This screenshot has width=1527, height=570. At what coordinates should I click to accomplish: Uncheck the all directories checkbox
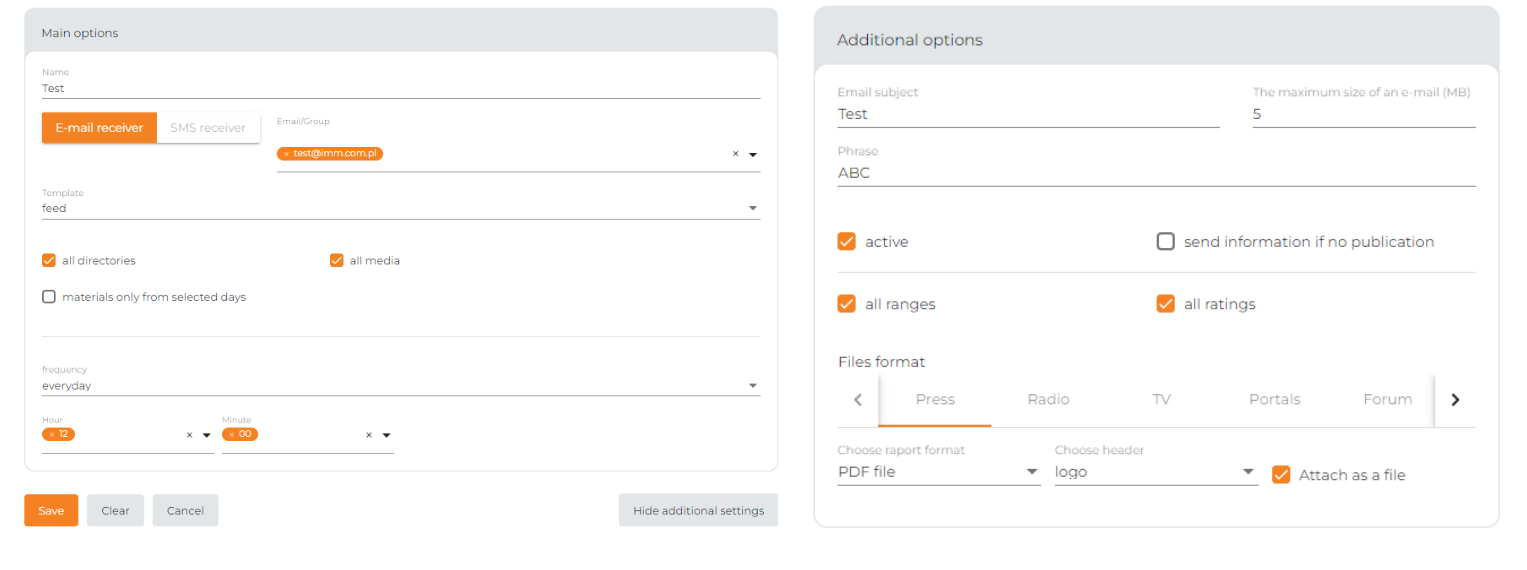[x=49, y=260]
